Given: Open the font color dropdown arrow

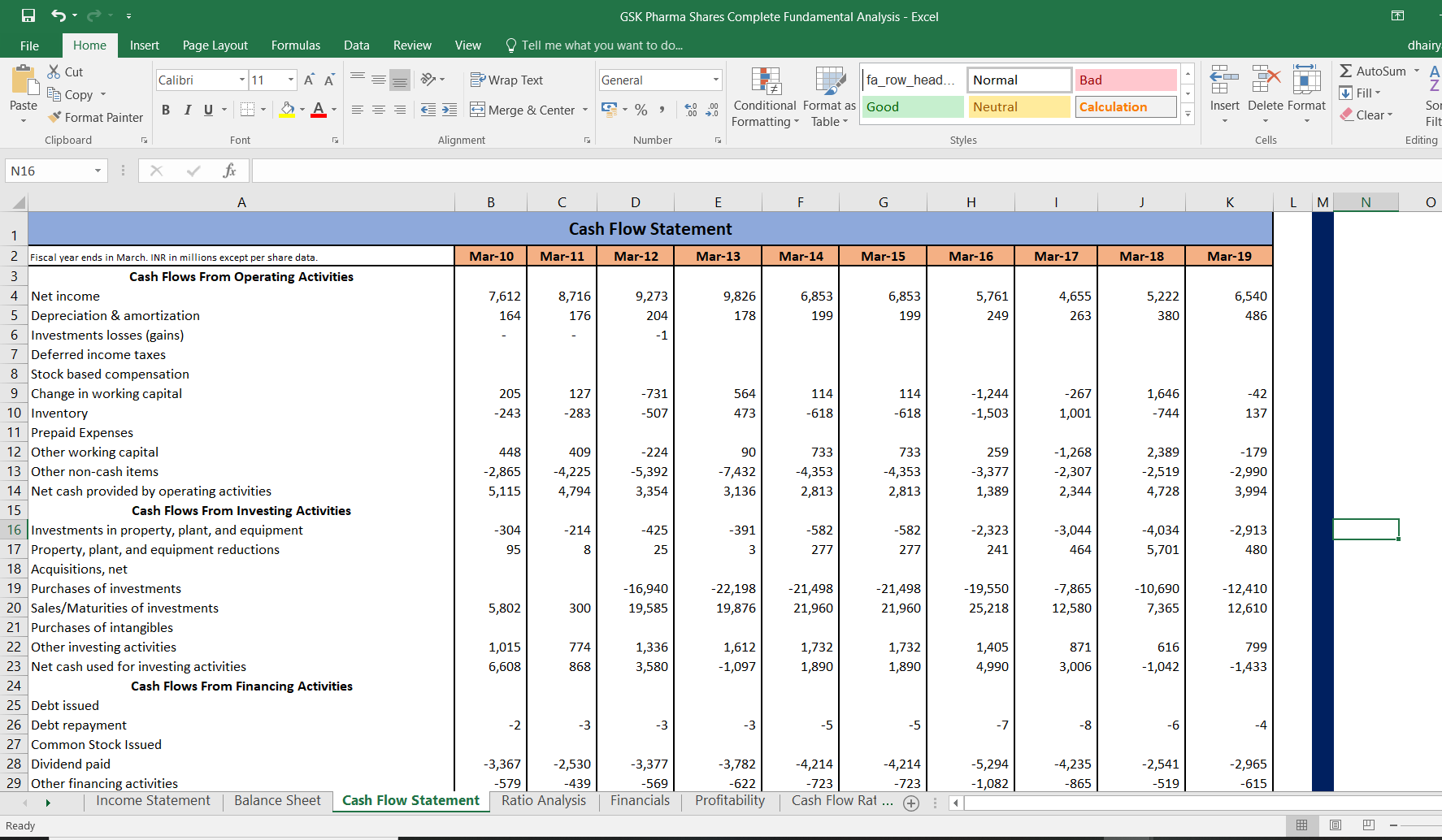Looking at the screenshot, I should [334, 110].
